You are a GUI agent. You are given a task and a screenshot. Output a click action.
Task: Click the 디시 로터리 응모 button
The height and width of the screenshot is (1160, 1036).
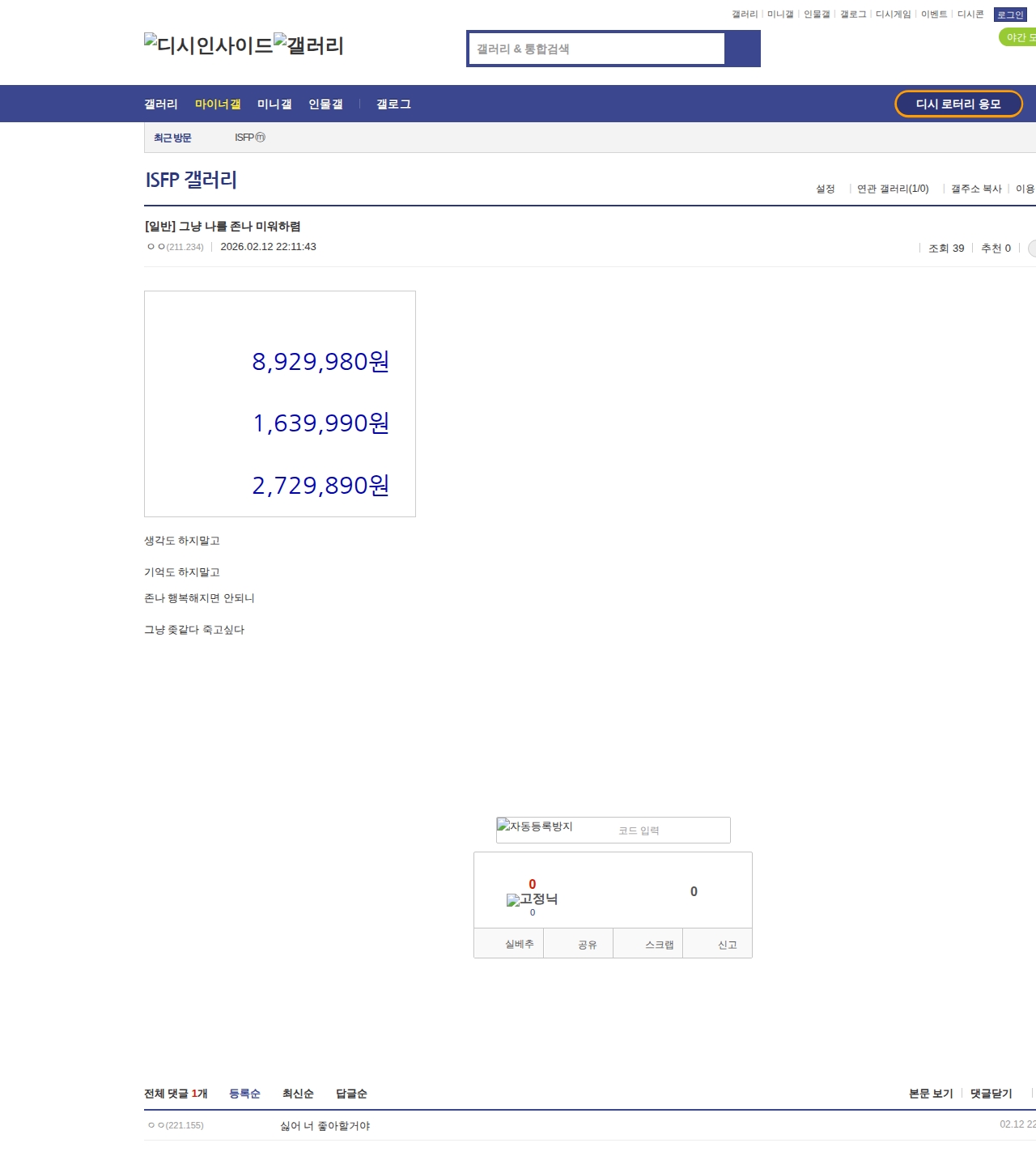958,104
